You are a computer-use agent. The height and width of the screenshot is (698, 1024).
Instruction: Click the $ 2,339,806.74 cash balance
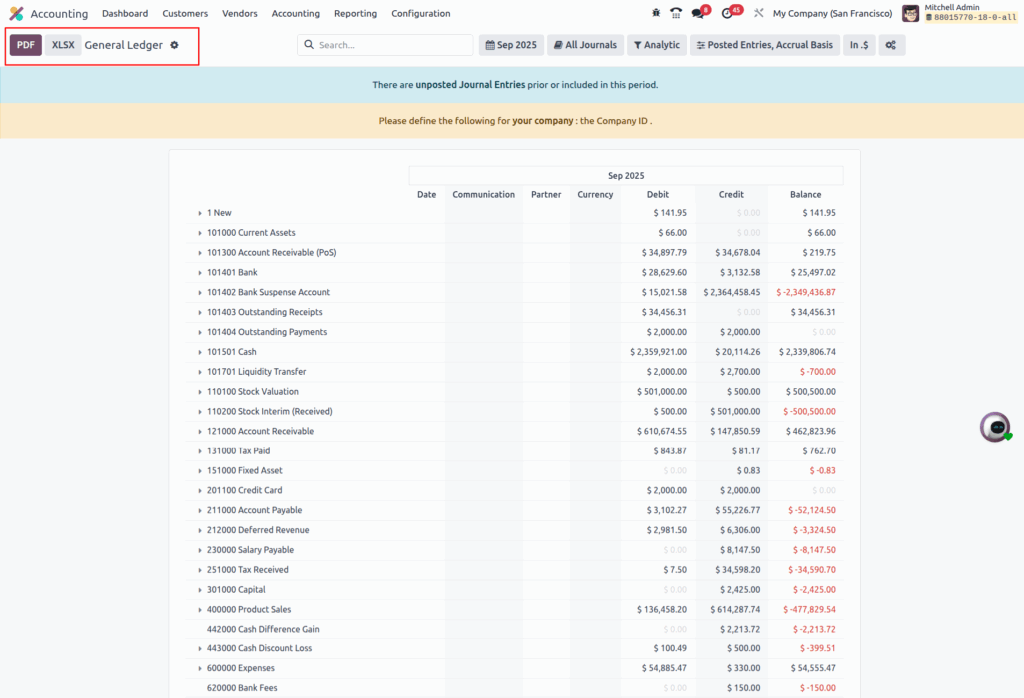pyautogui.click(x=807, y=352)
